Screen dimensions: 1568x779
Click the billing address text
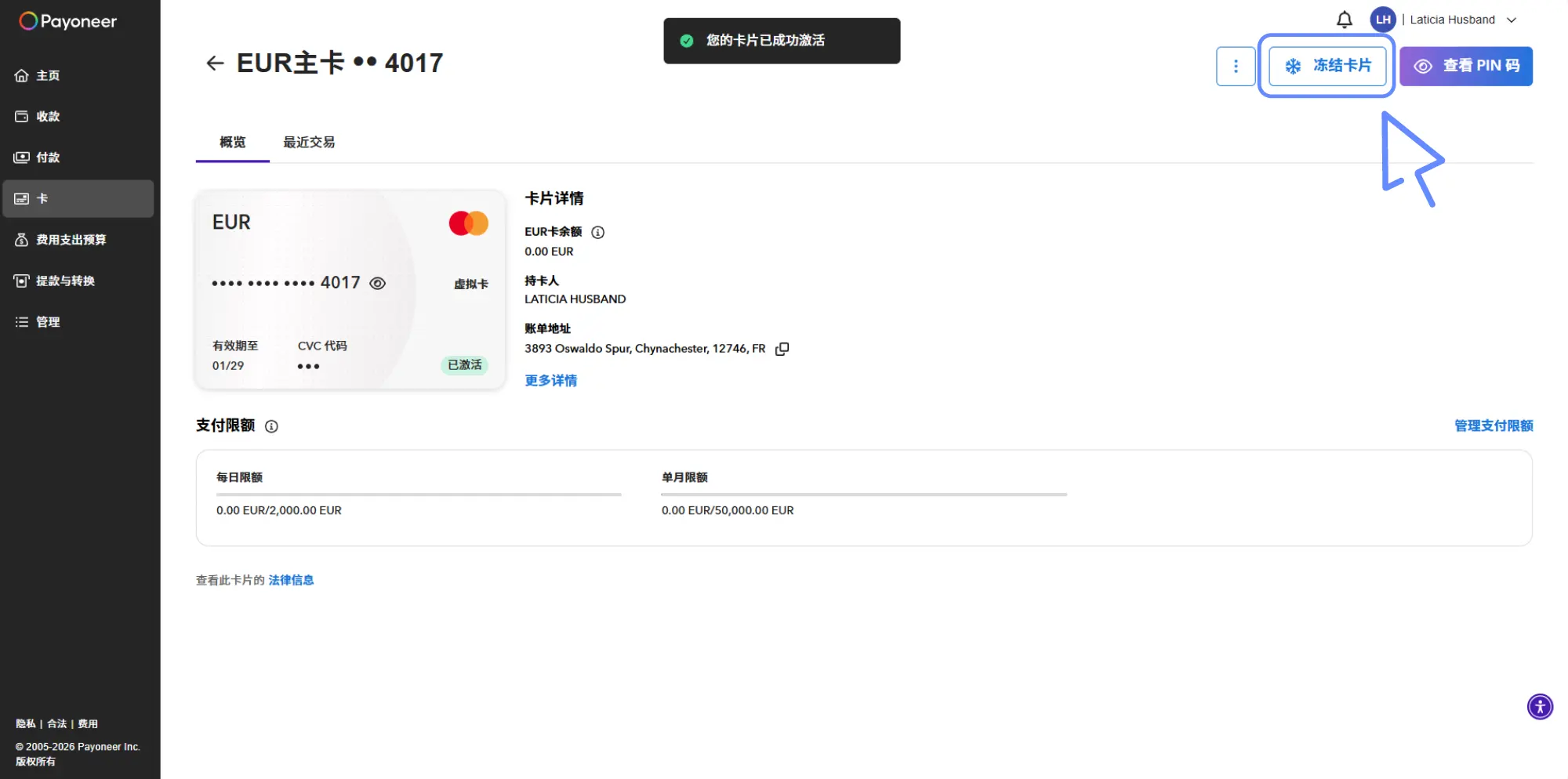(644, 349)
